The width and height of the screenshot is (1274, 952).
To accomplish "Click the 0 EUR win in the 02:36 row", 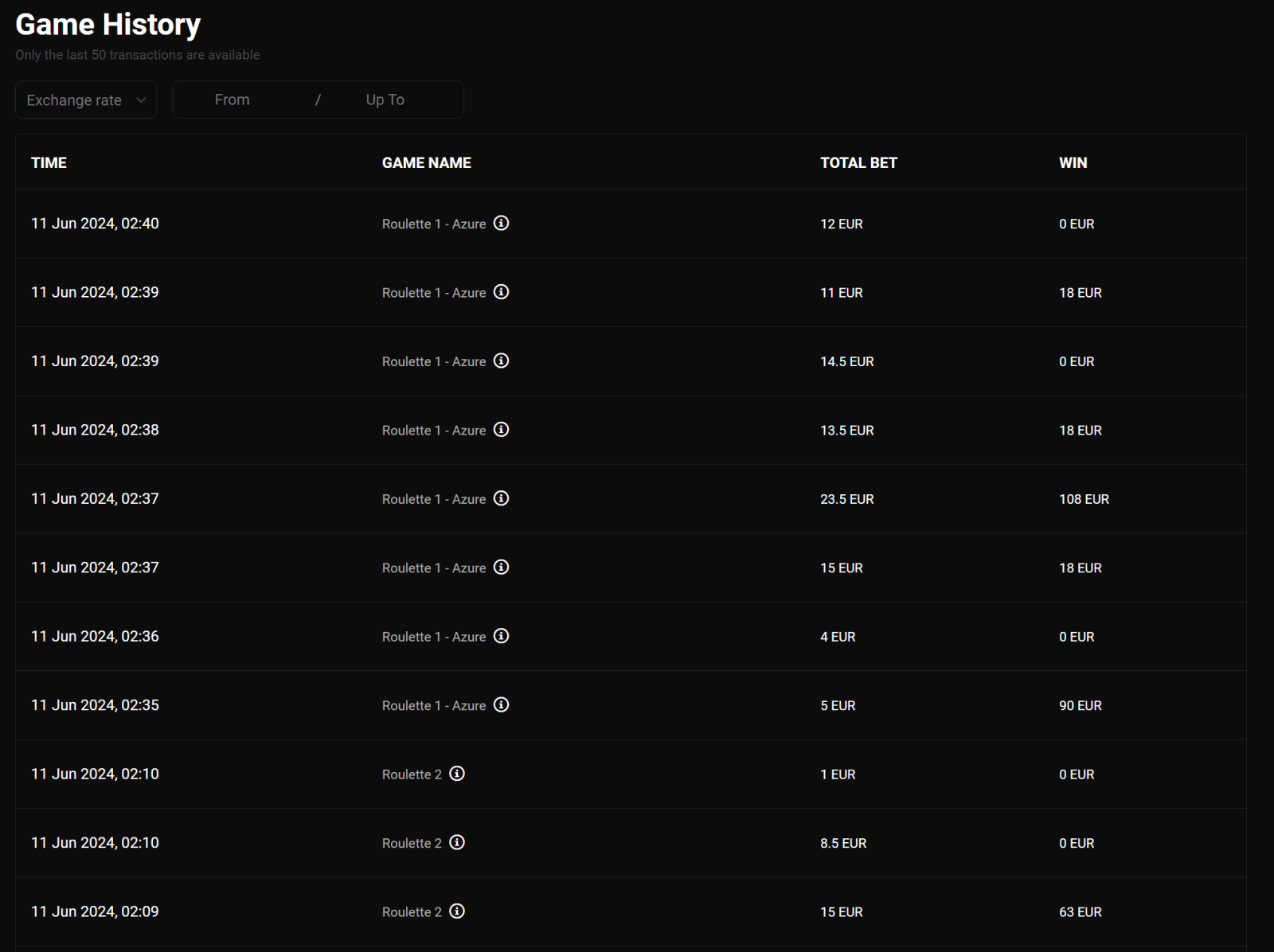I will pyautogui.click(x=1077, y=637).
